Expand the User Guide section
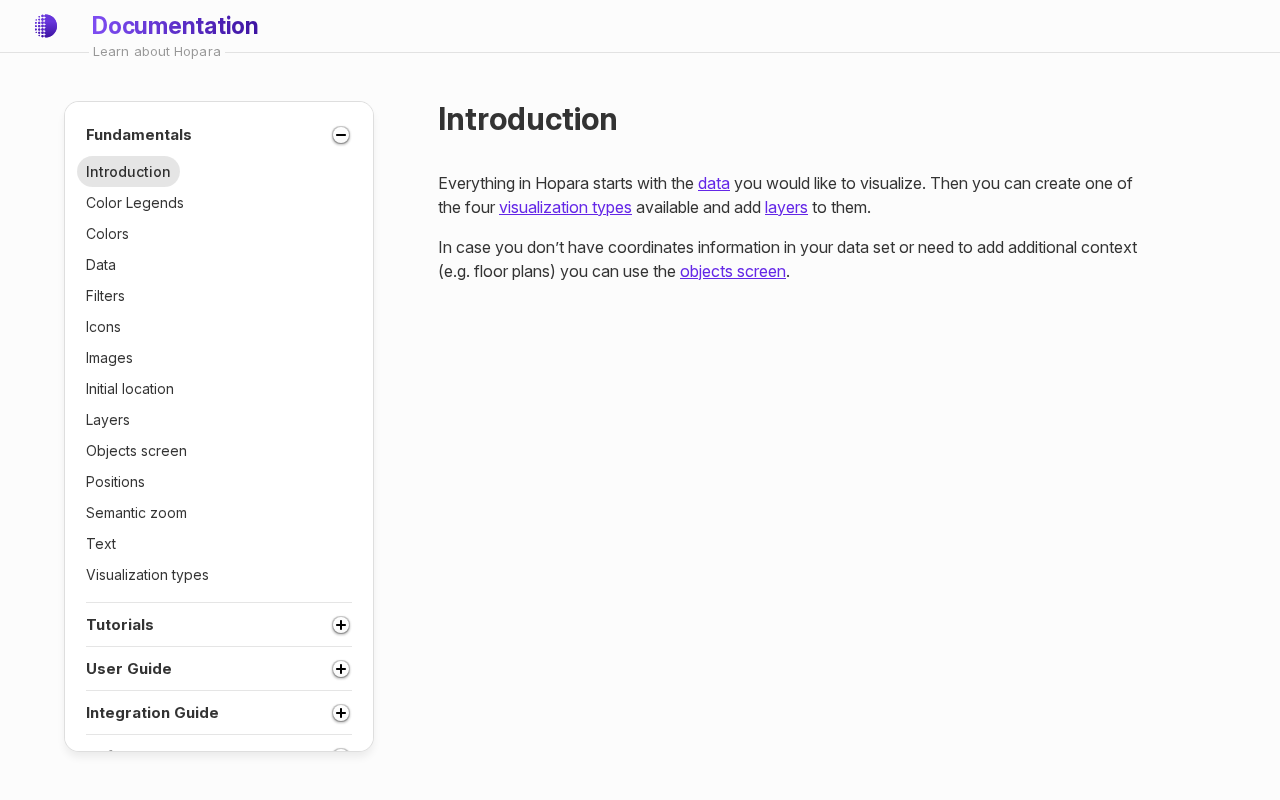The image size is (1280, 800). coord(341,669)
